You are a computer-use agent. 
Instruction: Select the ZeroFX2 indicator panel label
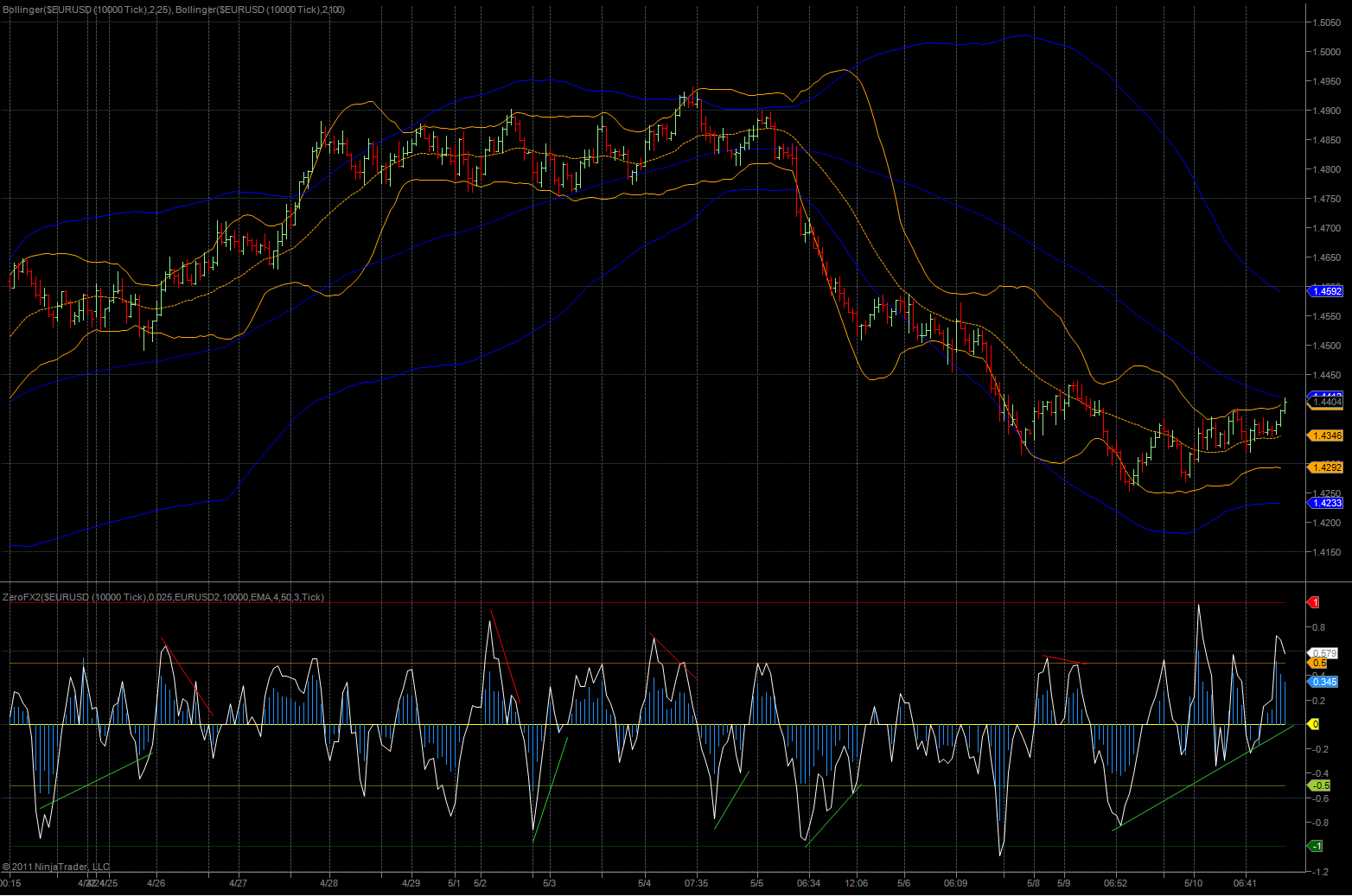click(163, 597)
